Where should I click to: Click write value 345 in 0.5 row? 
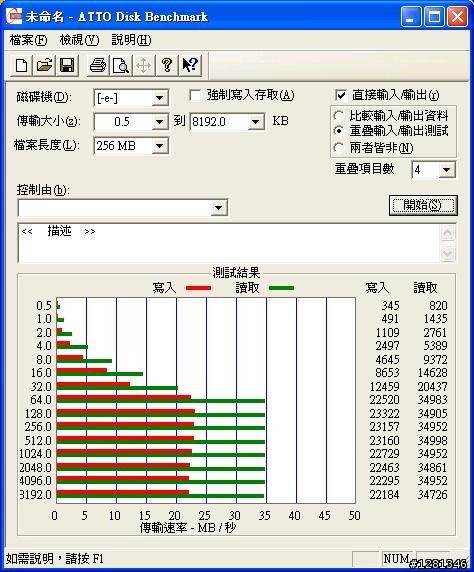point(390,306)
